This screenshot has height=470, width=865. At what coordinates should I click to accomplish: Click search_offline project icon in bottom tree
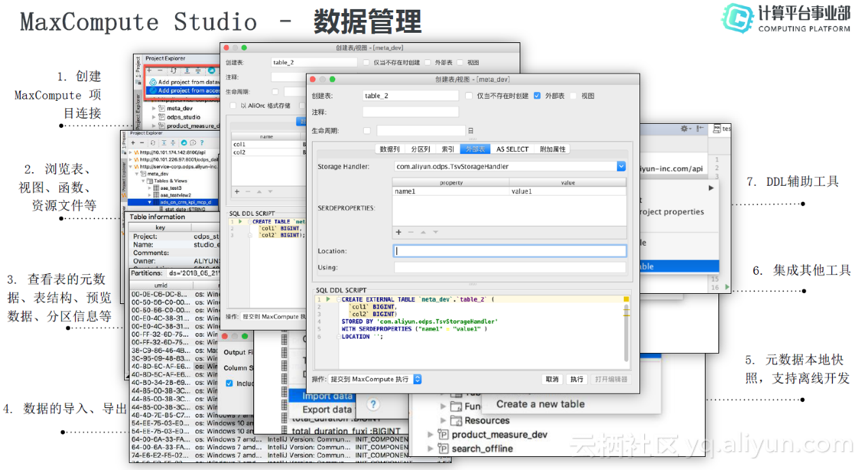click(442, 448)
